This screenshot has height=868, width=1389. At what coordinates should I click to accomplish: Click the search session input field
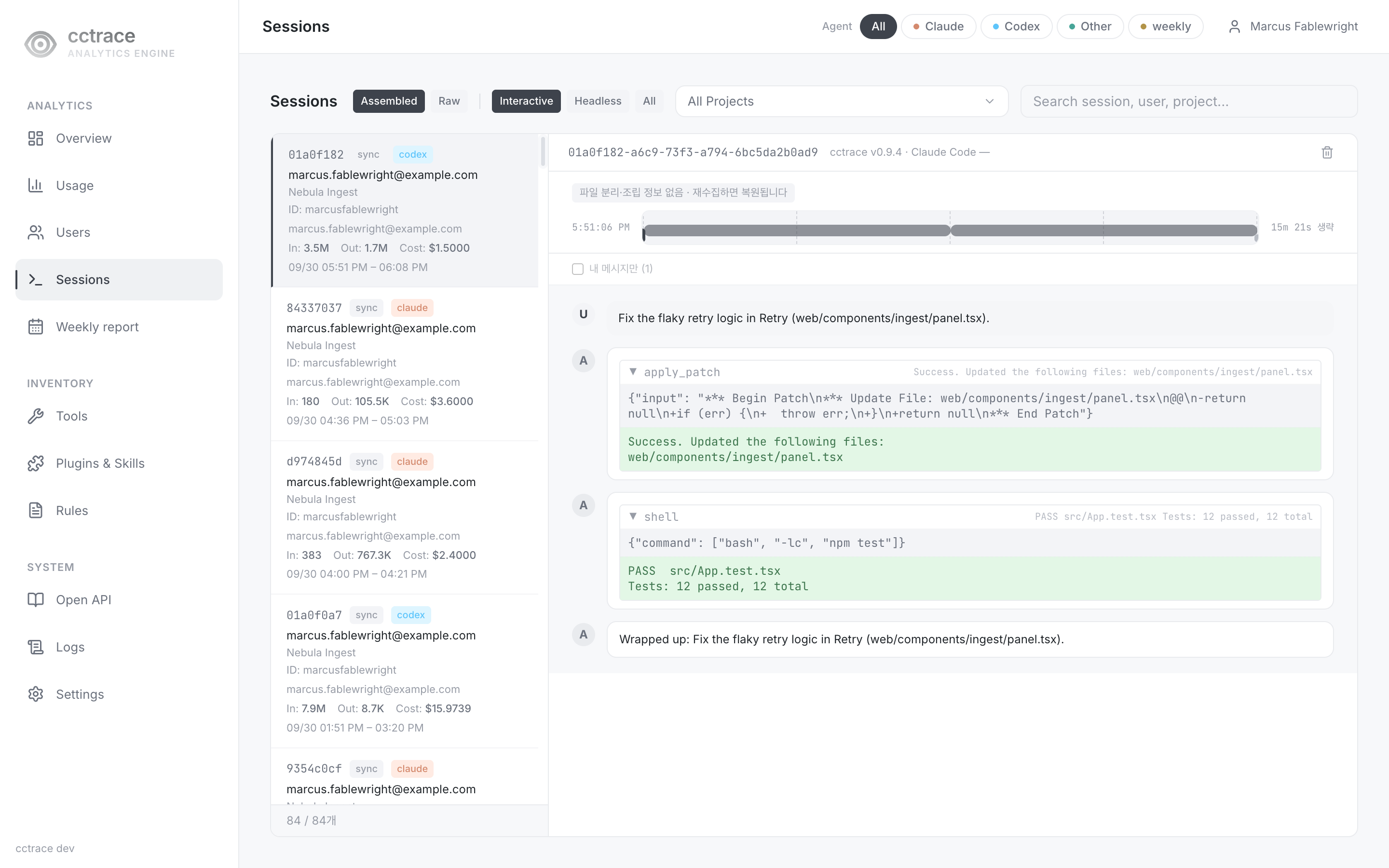[x=1189, y=102]
